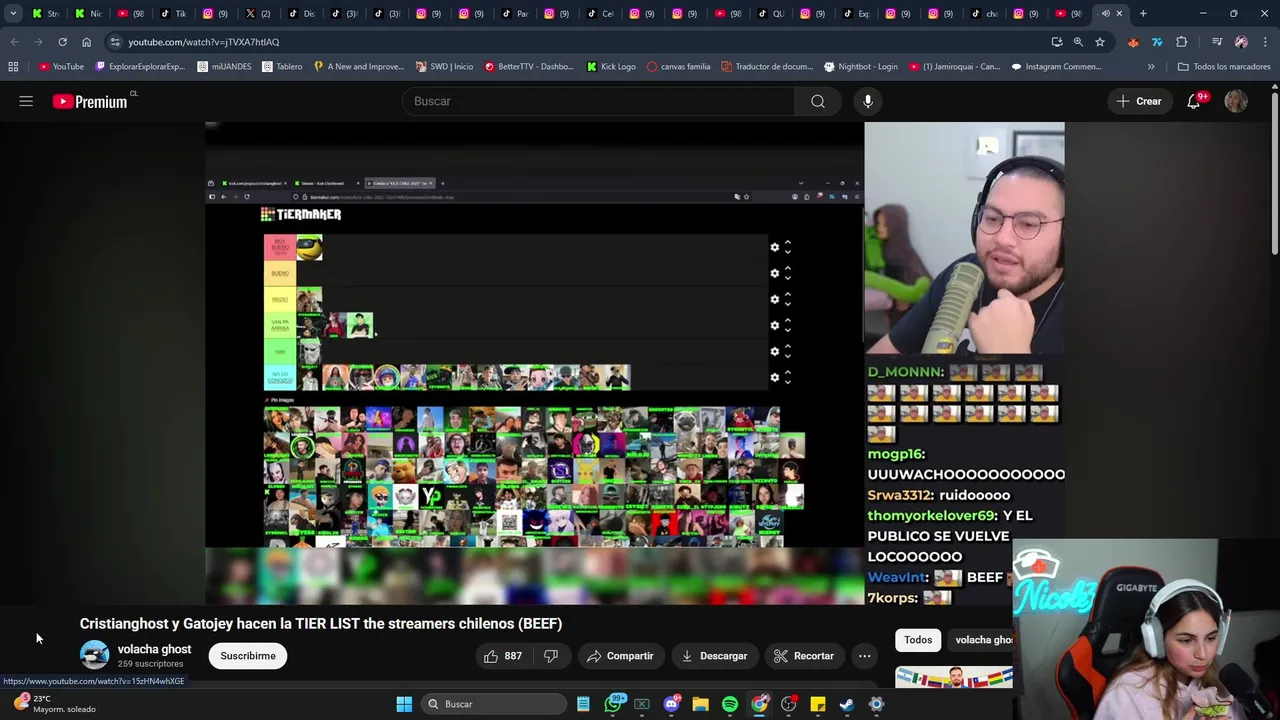Image resolution: width=1280 pixels, height=720 pixels.
Task: Switch to the Cel TikTok tab
Action: pos(600,14)
